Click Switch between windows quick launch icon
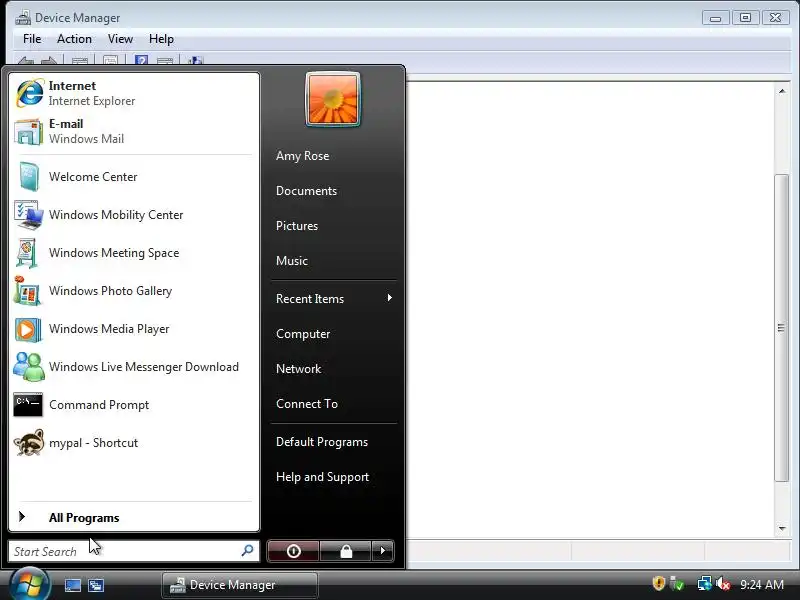800x600 pixels. 96,585
